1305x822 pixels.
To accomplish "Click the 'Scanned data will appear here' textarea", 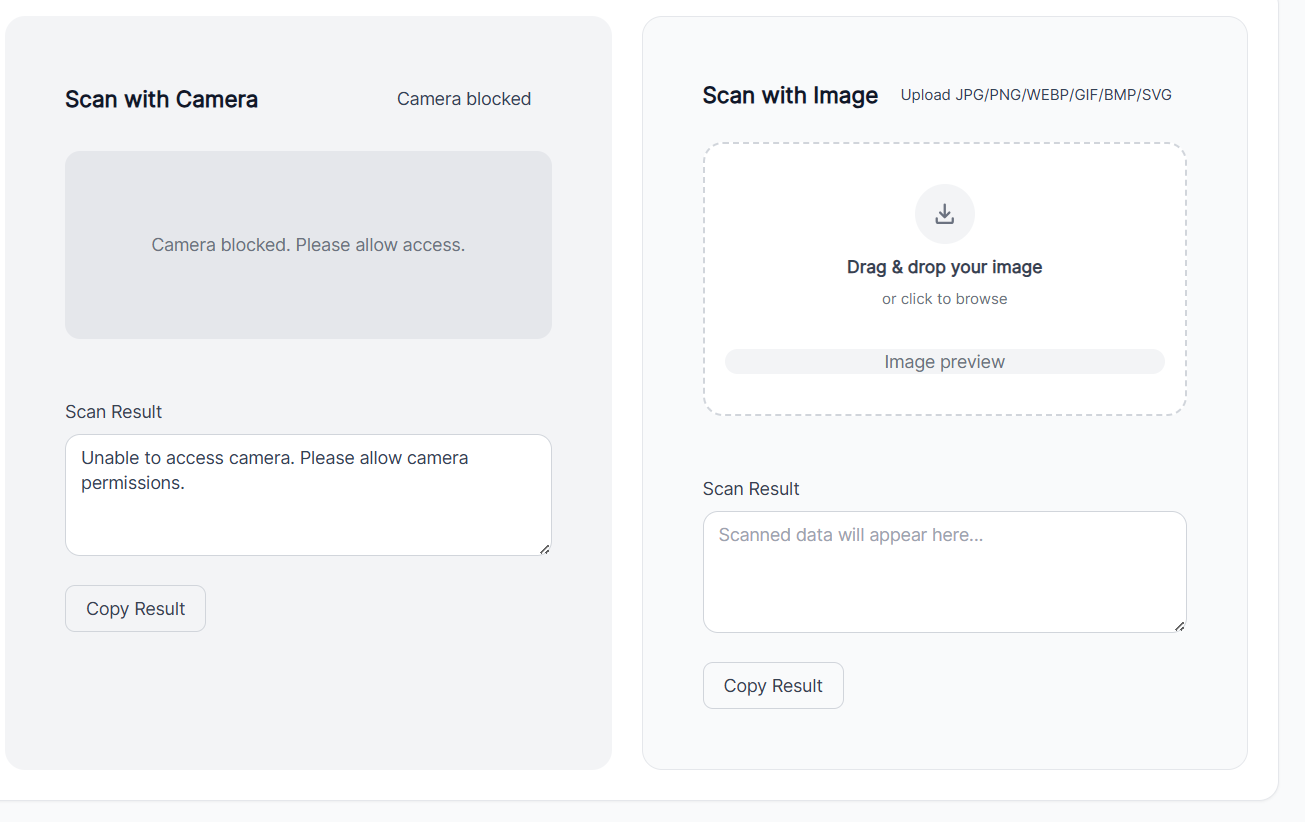I will (x=944, y=570).
